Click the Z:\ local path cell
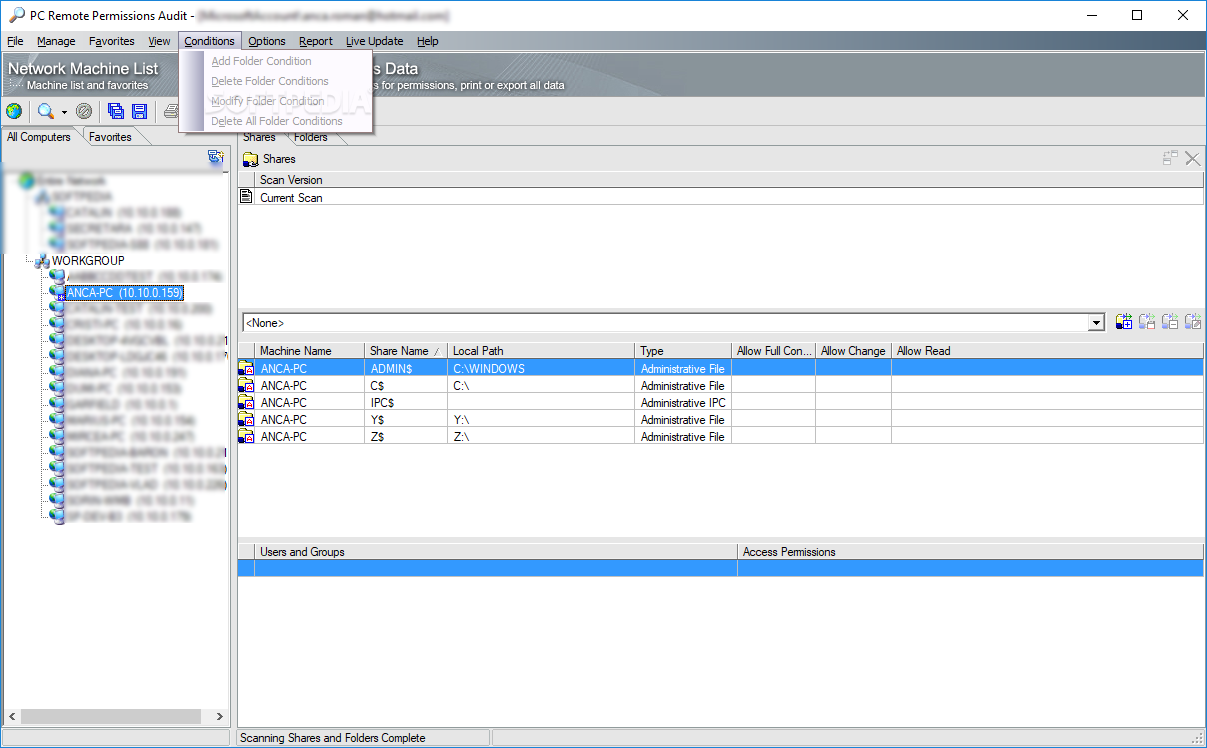The height and width of the screenshot is (748, 1207). (541, 436)
